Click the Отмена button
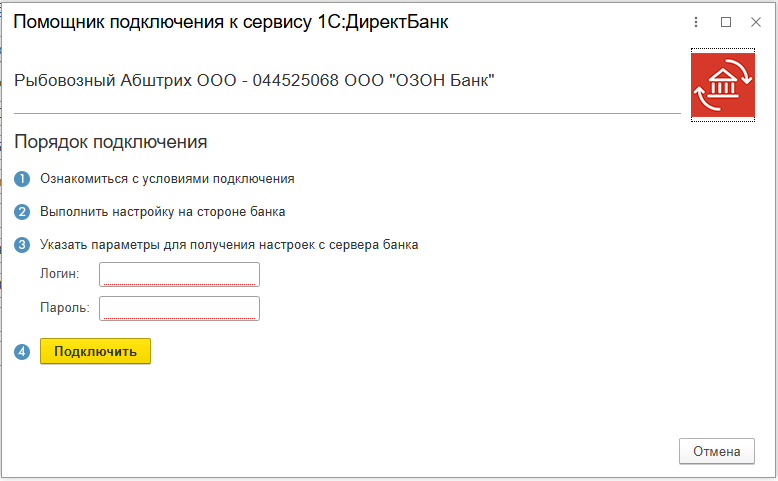The height and width of the screenshot is (481, 778). tap(716, 451)
